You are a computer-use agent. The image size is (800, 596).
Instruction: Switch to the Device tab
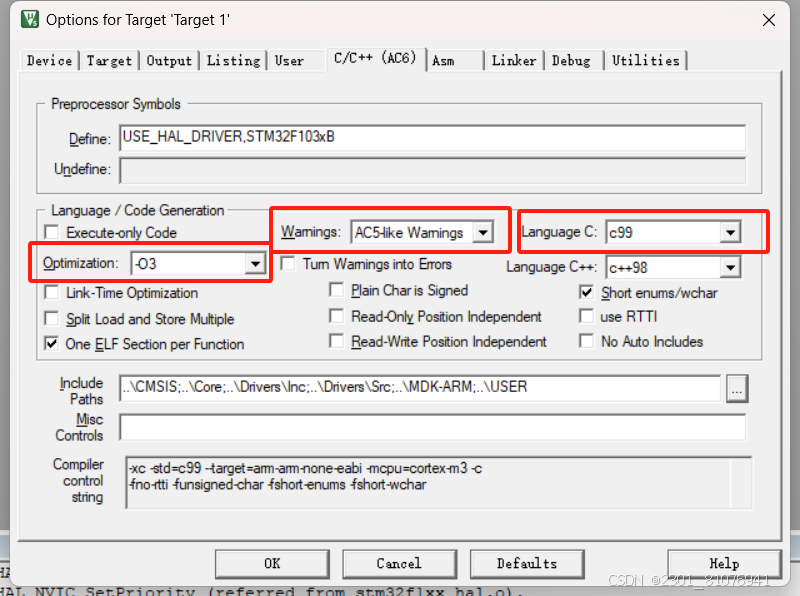point(49,61)
